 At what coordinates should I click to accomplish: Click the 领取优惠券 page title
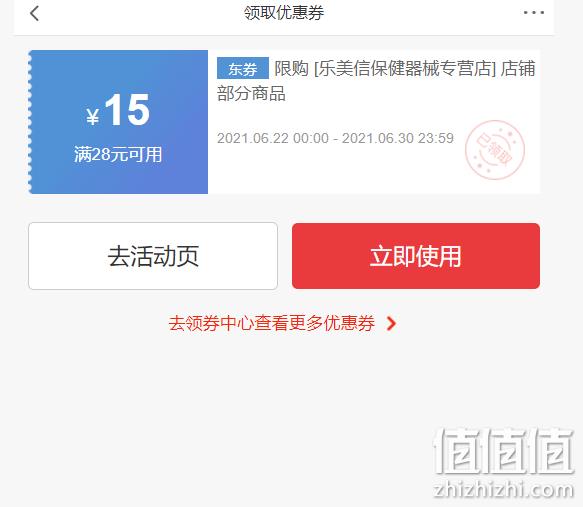coord(284,13)
